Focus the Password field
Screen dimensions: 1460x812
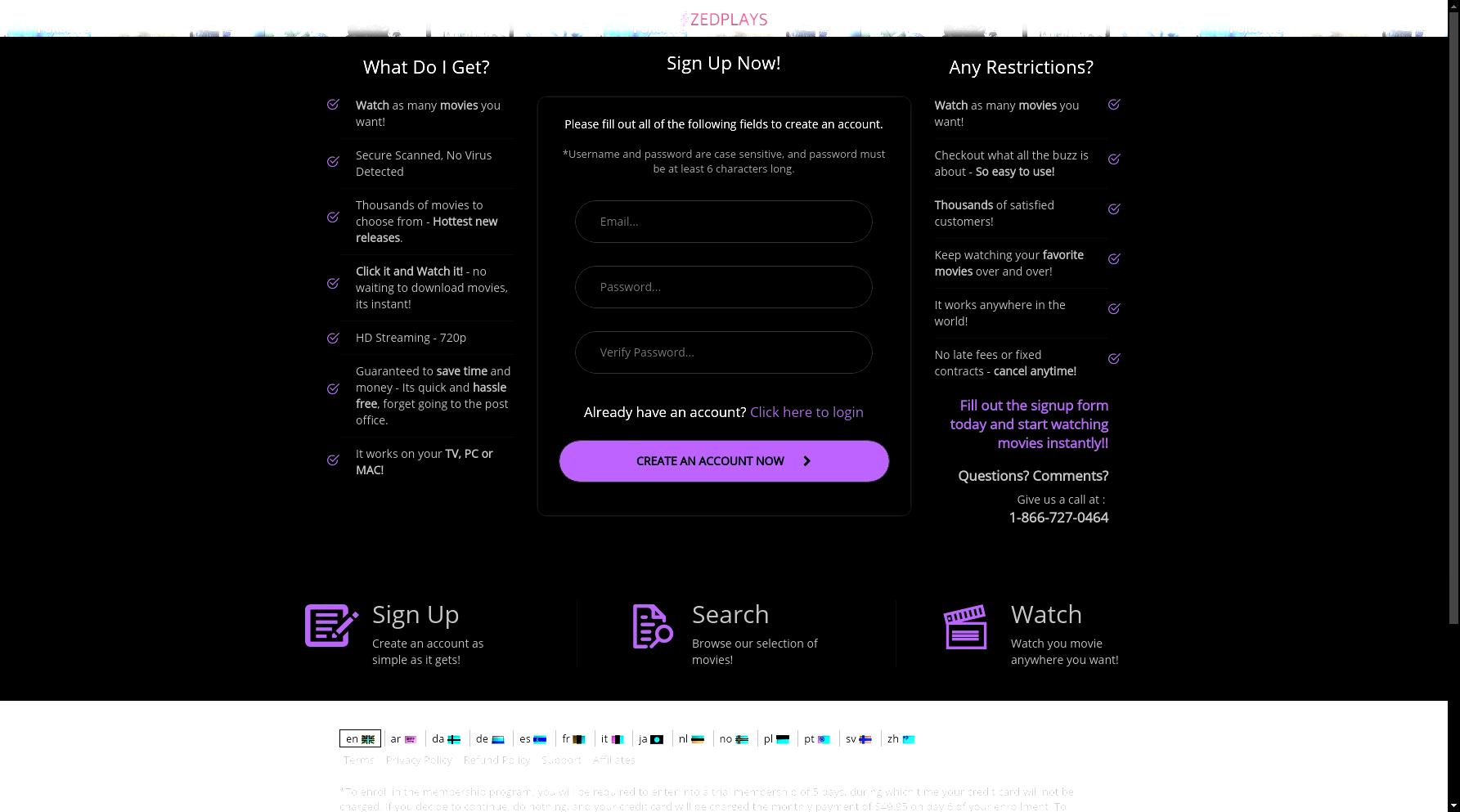pos(723,287)
